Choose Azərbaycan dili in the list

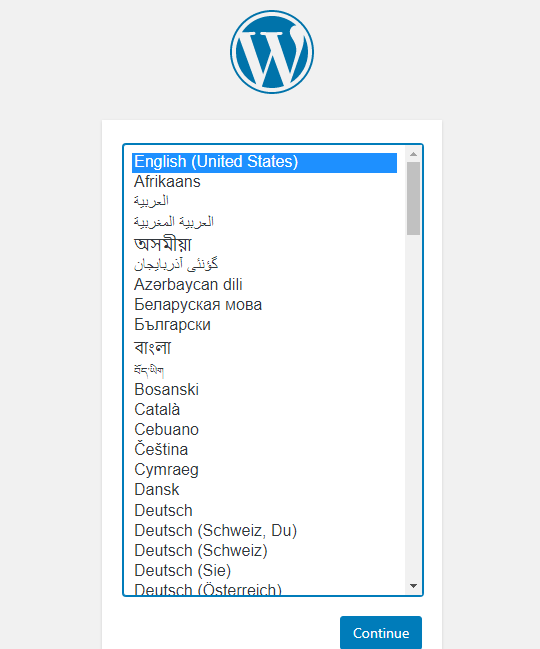point(264,285)
